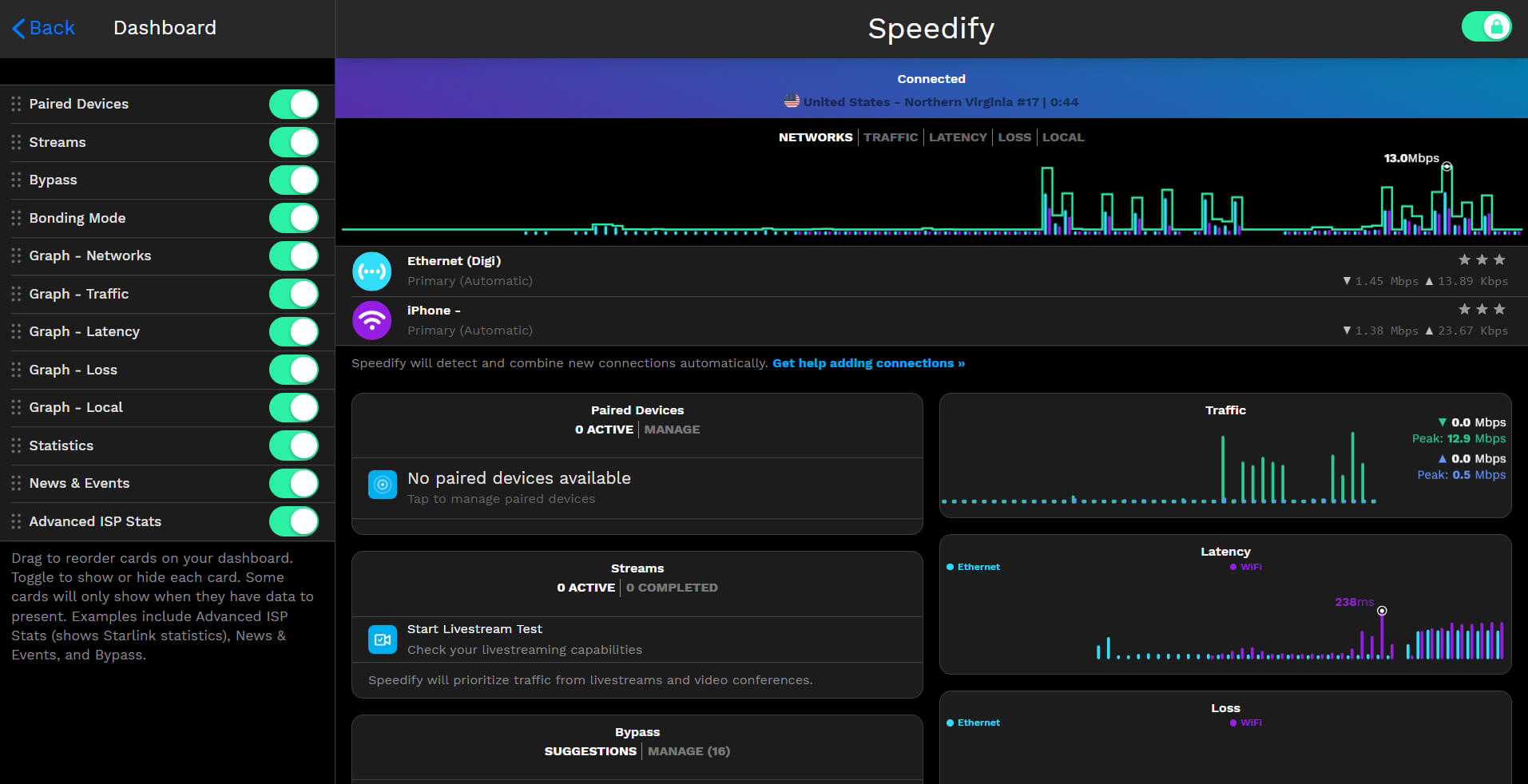This screenshot has width=1528, height=784.
Task: Click the paired devices icon
Action: 382,485
